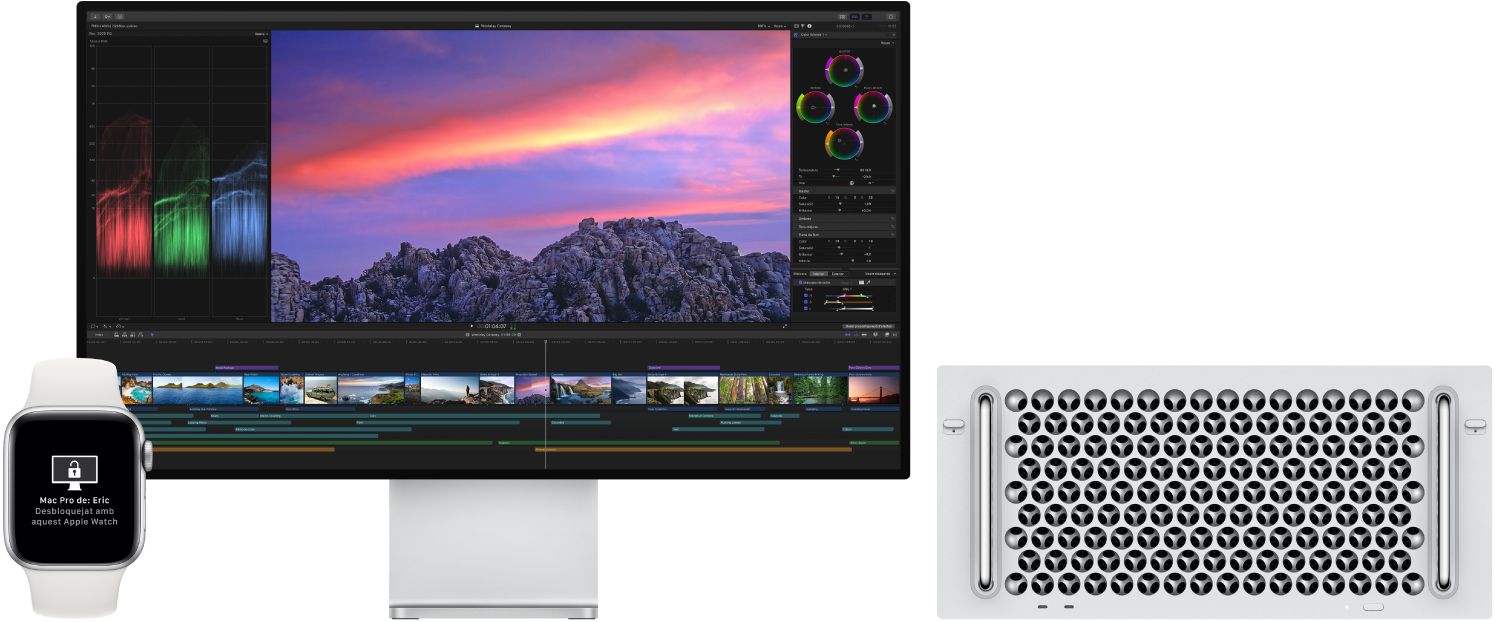Toggle the Màscara de color checkbox
This screenshot has width=1495, height=622.
click(x=800, y=282)
